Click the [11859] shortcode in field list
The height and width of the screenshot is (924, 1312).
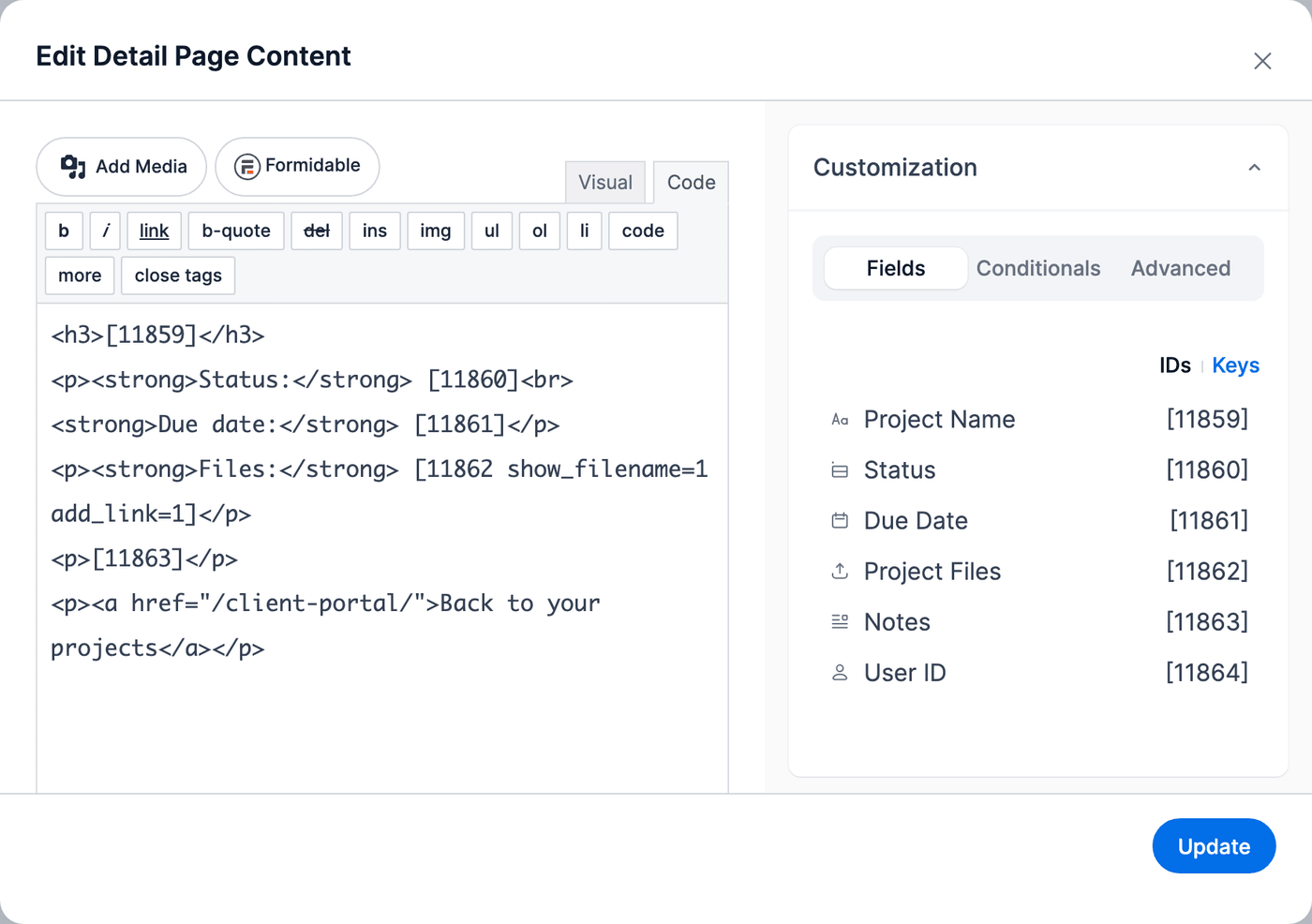point(1207,419)
